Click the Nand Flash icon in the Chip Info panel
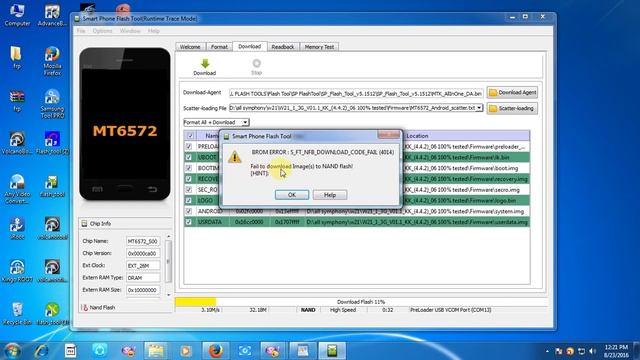 pos(85,307)
